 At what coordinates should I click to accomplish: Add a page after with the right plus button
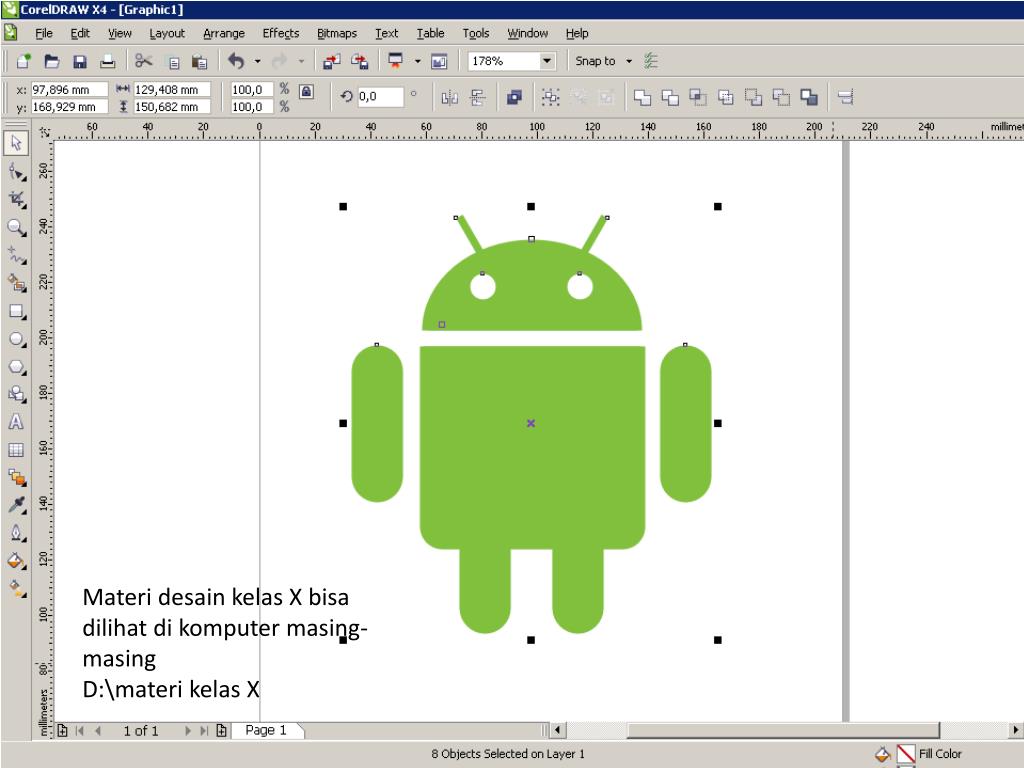coord(221,731)
